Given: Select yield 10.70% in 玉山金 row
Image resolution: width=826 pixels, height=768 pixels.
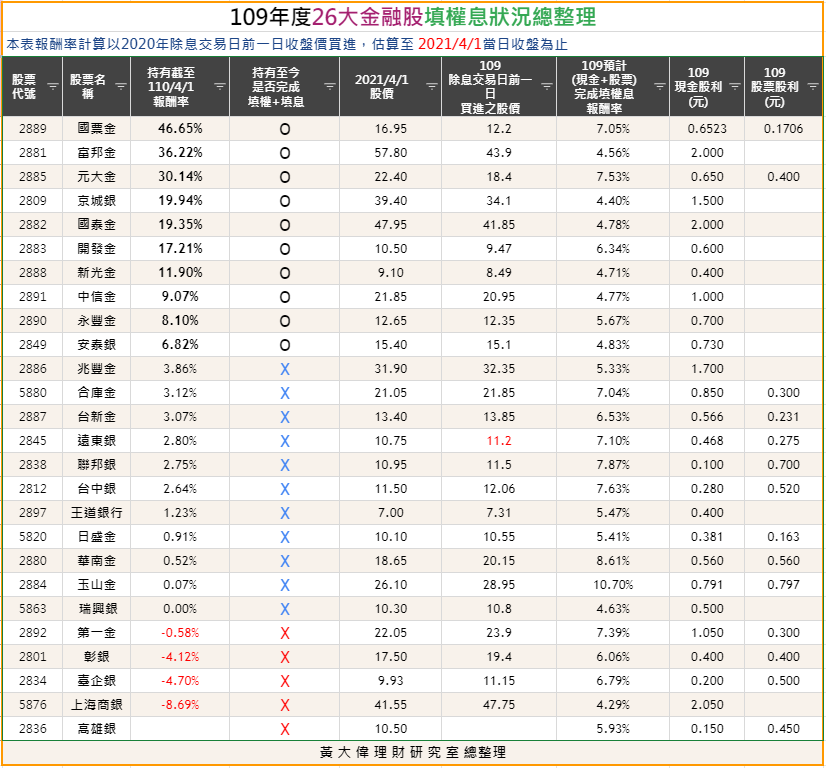Looking at the screenshot, I should coord(613,585).
